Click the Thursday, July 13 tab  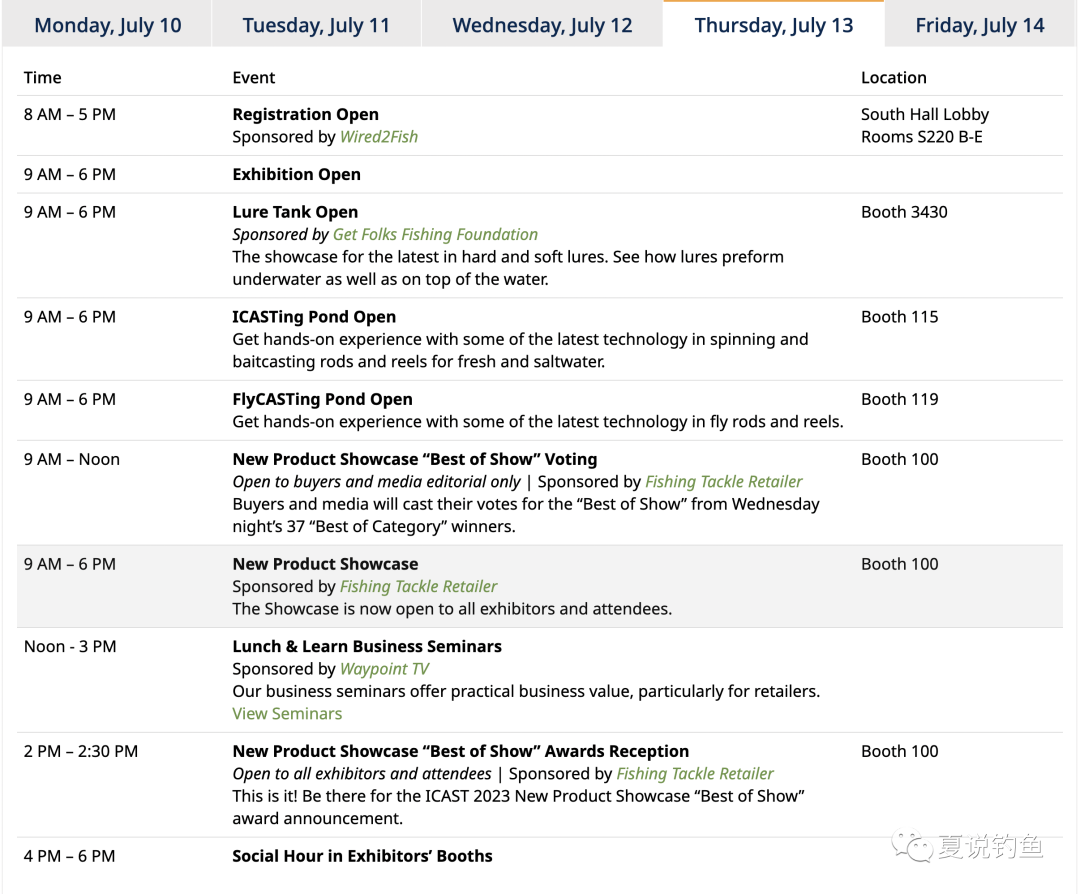point(774,25)
